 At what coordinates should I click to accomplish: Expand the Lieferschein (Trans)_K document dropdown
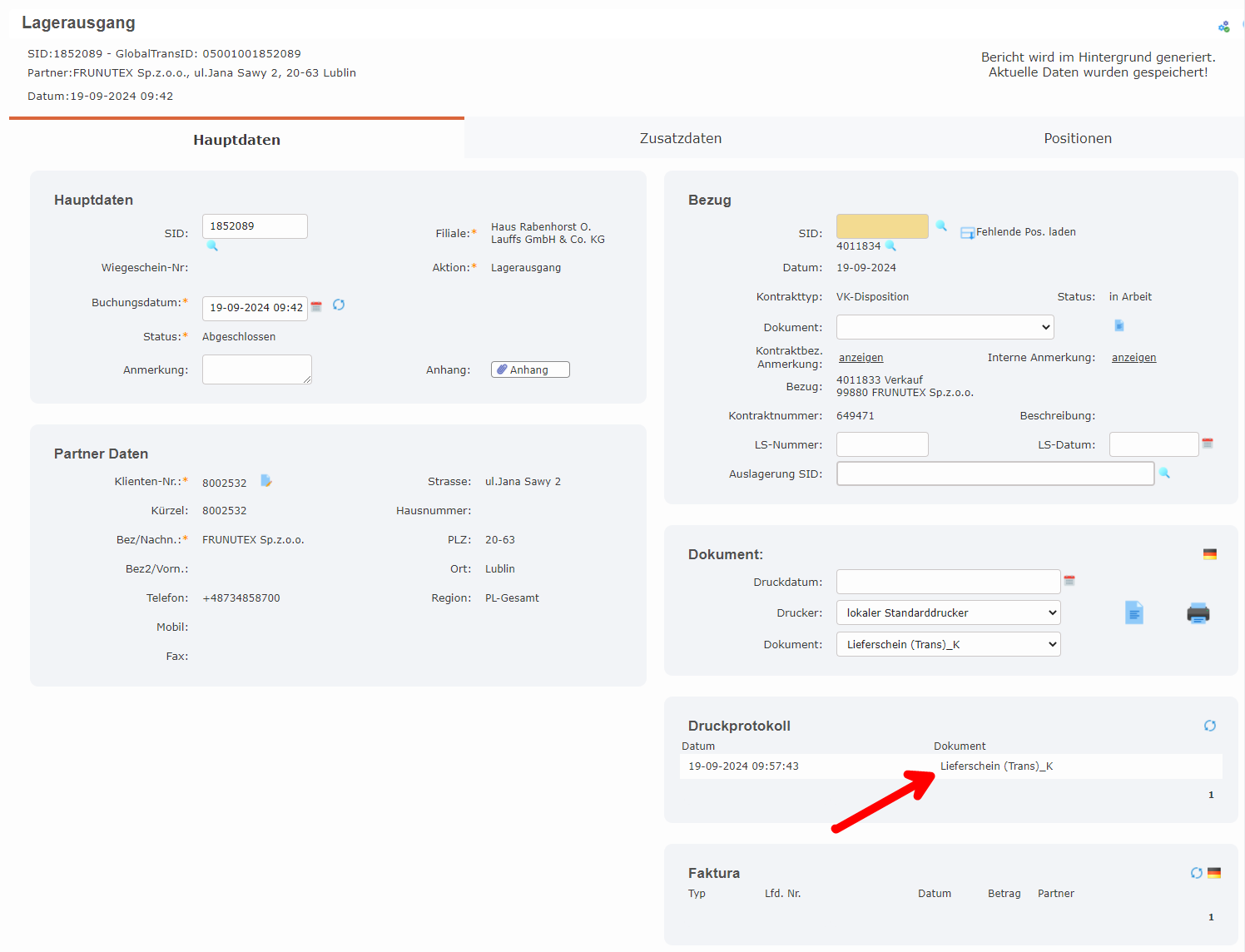pos(948,645)
